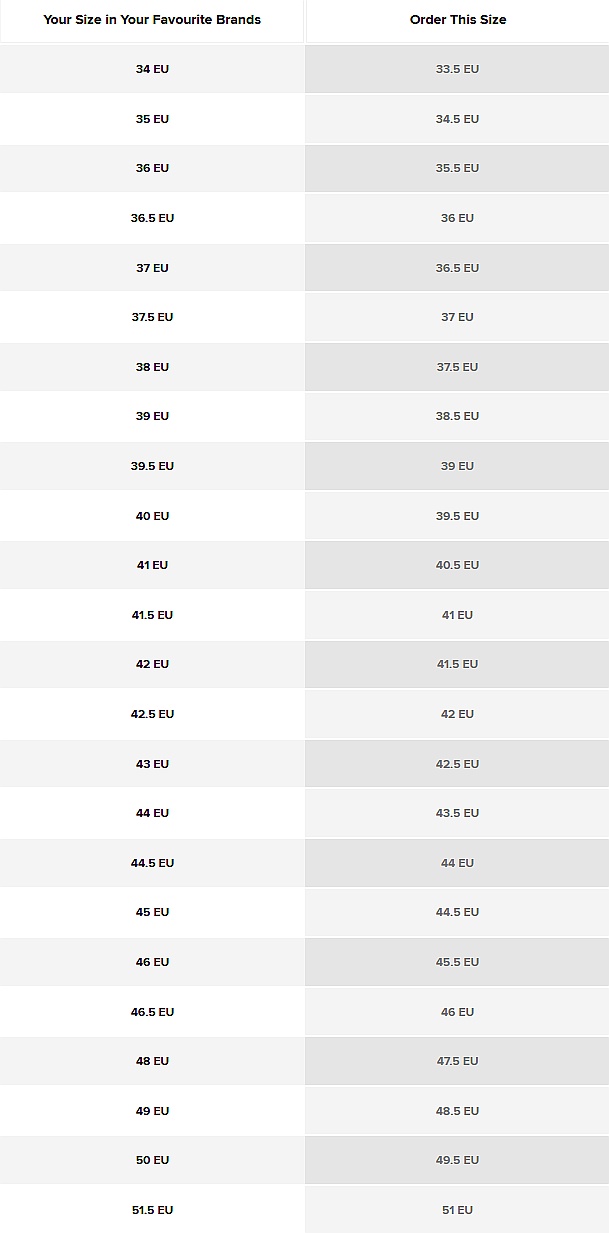This screenshot has width=609, height=1233.
Task: Click the 43.5 EU order size cell
Action: pyautogui.click(x=457, y=813)
